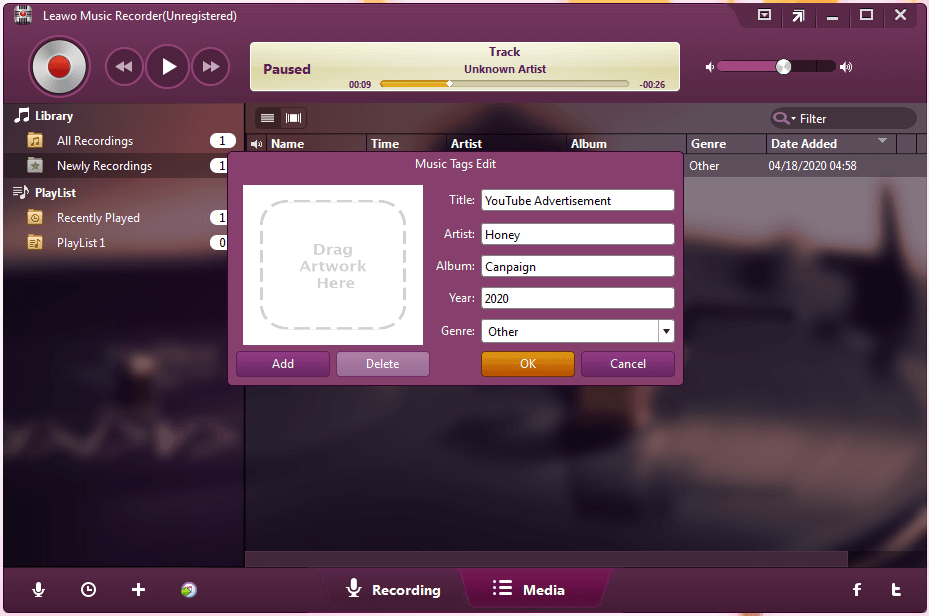This screenshot has width=929, height=616.
Task: Mute audio via left speaker icon
Action: 709,67
